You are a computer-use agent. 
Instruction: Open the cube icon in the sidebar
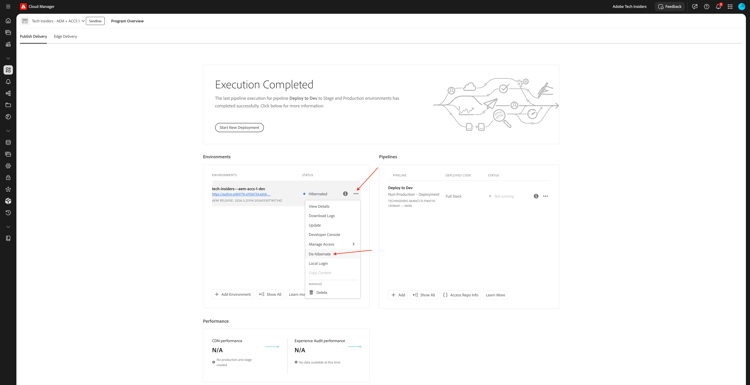8,201
